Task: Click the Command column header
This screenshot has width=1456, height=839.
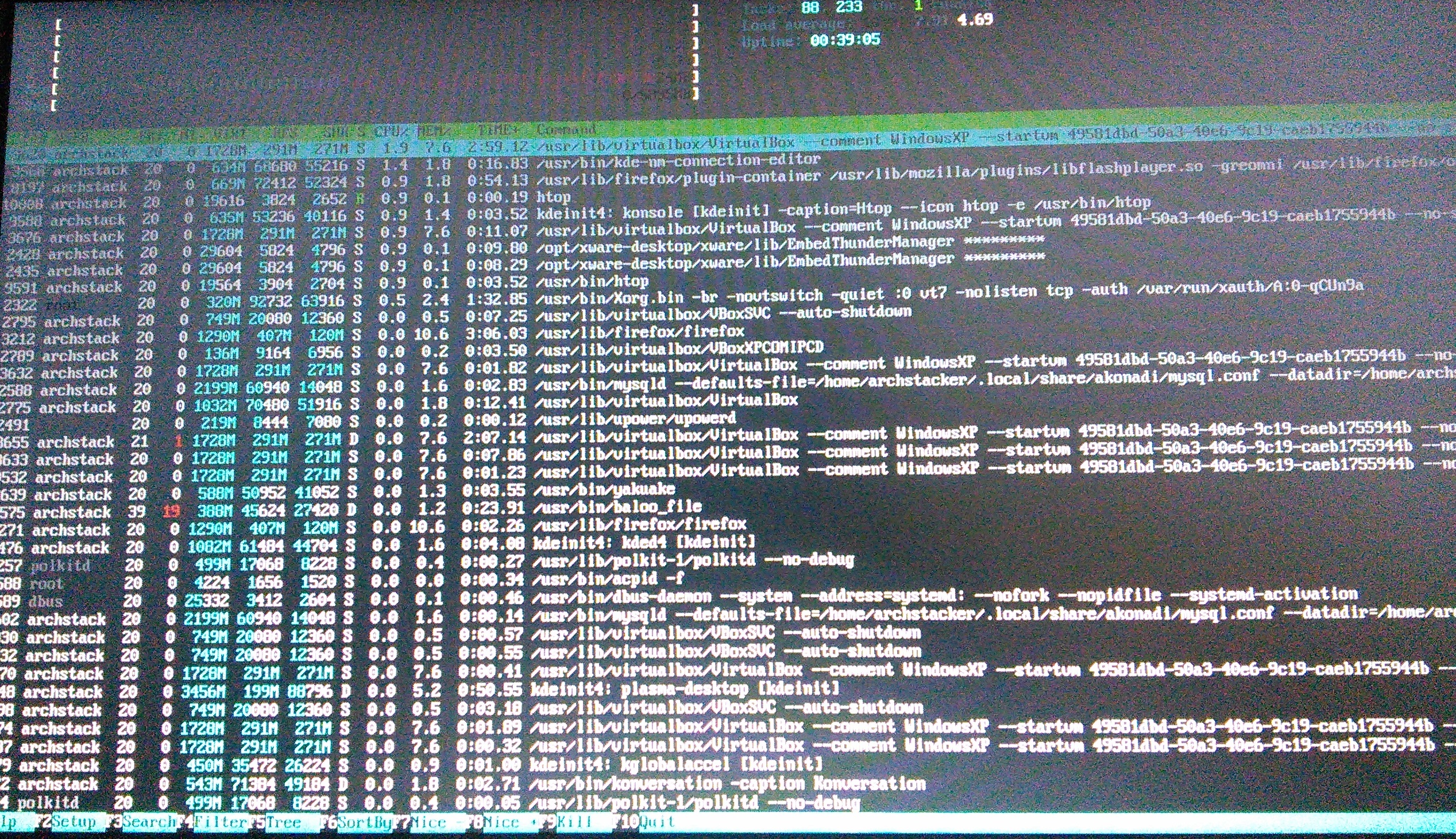Action: click(x=566, y=130)
